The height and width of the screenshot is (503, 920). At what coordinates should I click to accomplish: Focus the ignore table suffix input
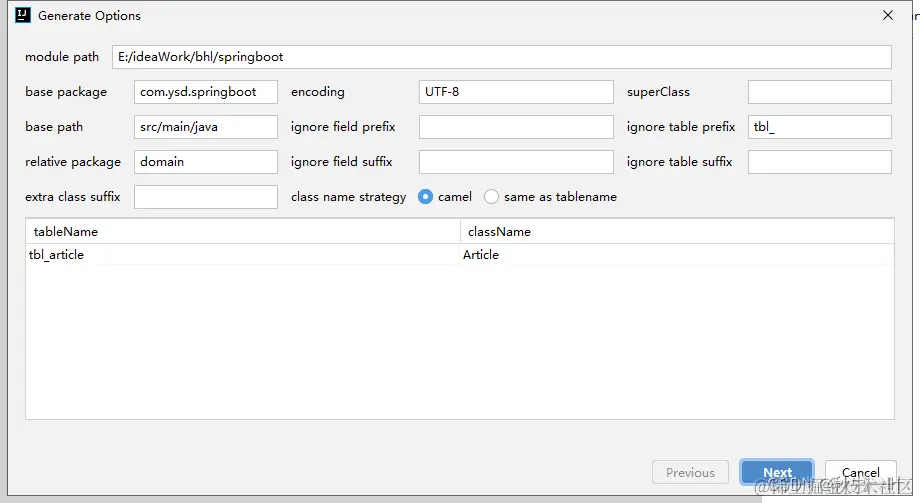[820, 162]
